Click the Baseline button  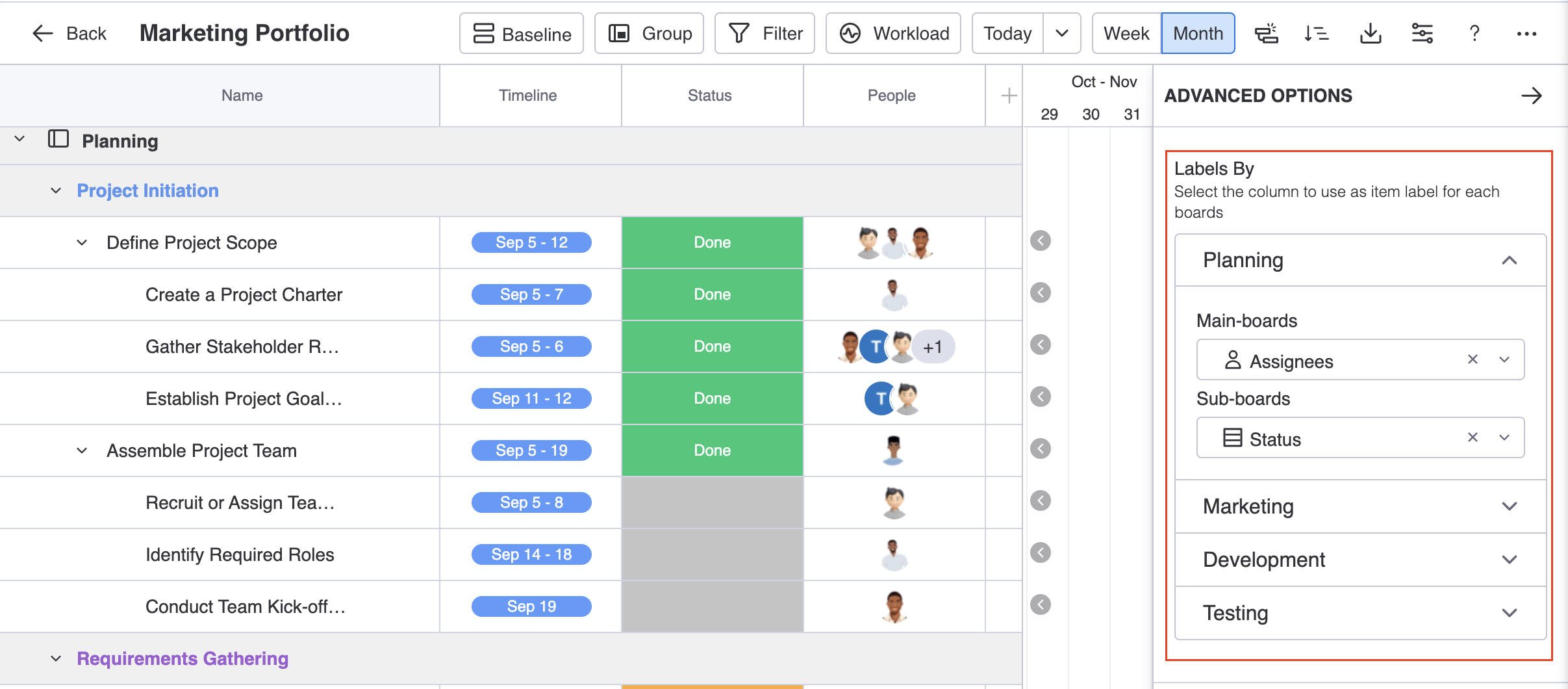522,33
